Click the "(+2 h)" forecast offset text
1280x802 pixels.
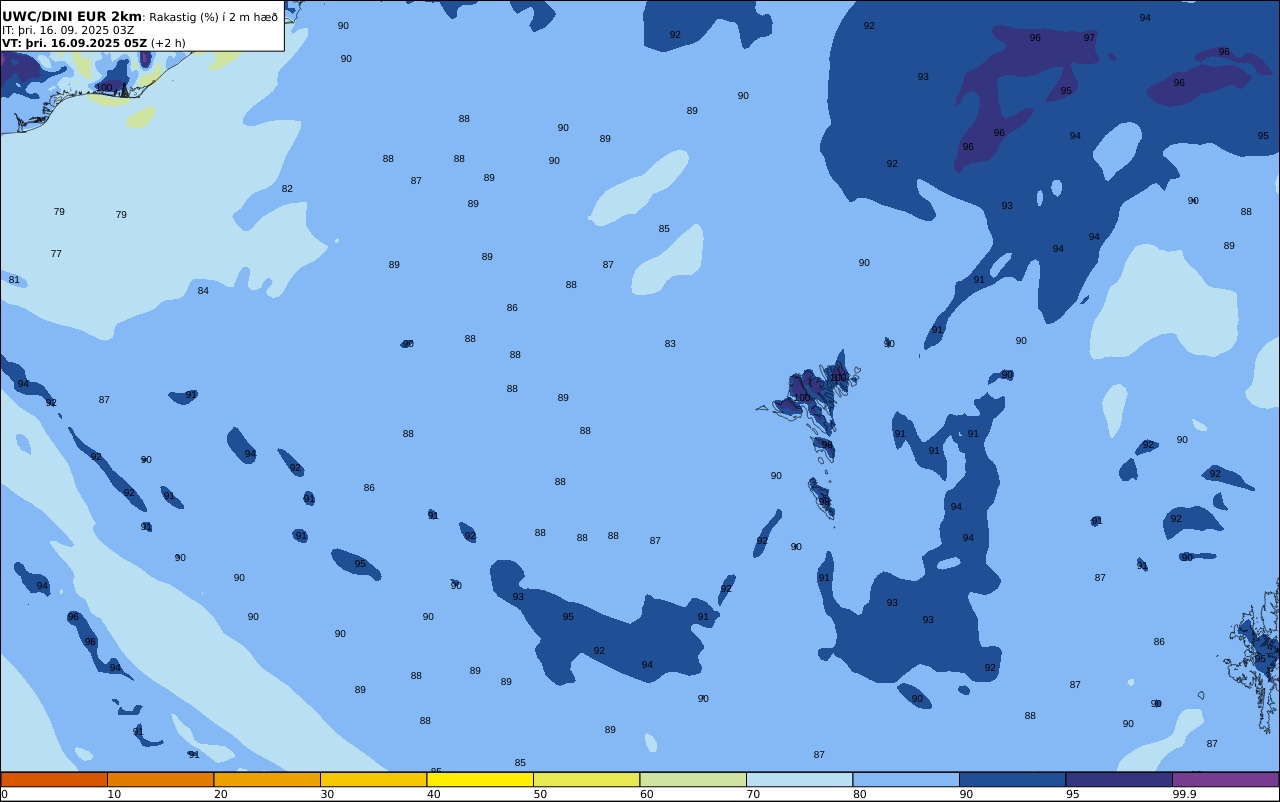click(168, 43)
